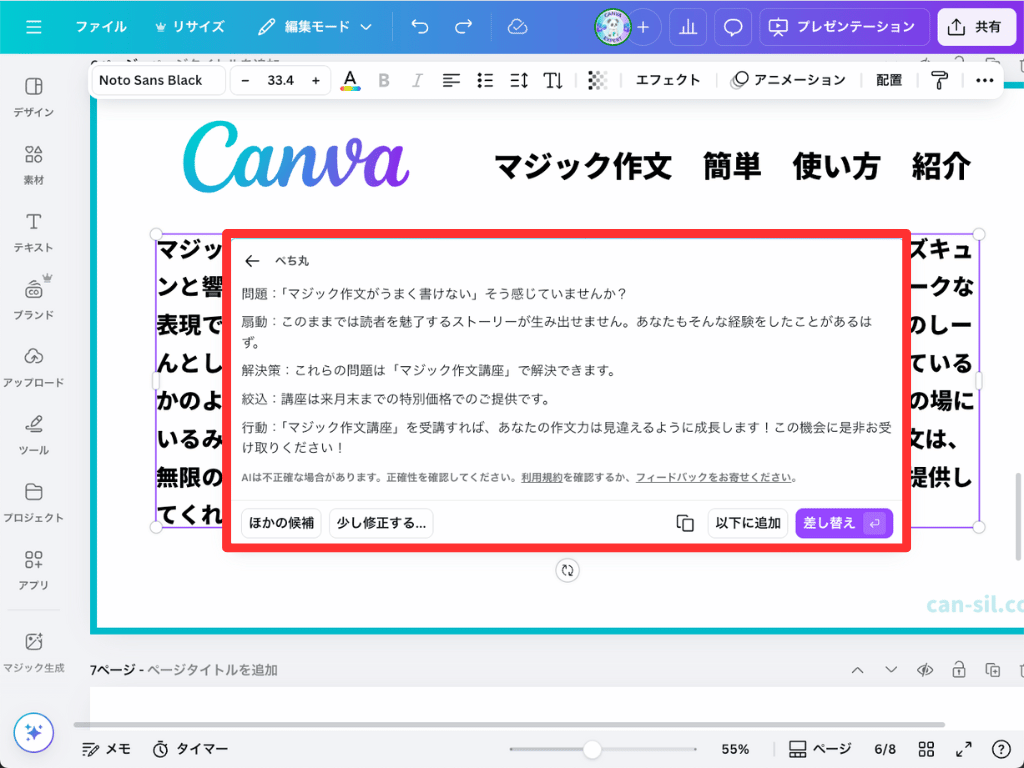Viewport: 1024px width, 768px height.
Task: Go back from the Magic Write result
Action: click(252, 261)
